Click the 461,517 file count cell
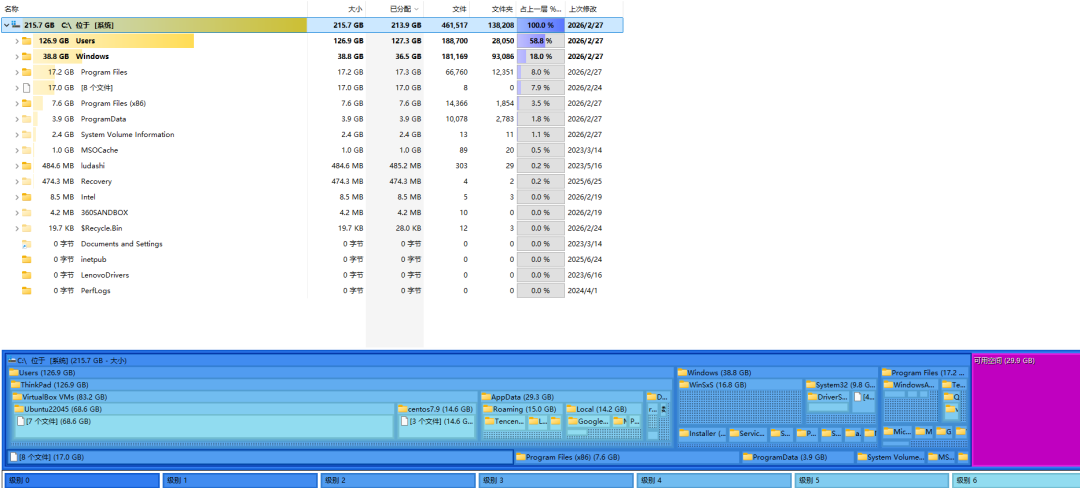 click(x=454, y=25)
